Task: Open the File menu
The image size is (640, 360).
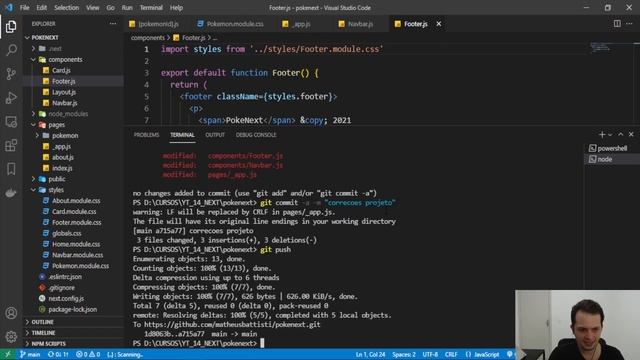Action: (x=24, y=7)
